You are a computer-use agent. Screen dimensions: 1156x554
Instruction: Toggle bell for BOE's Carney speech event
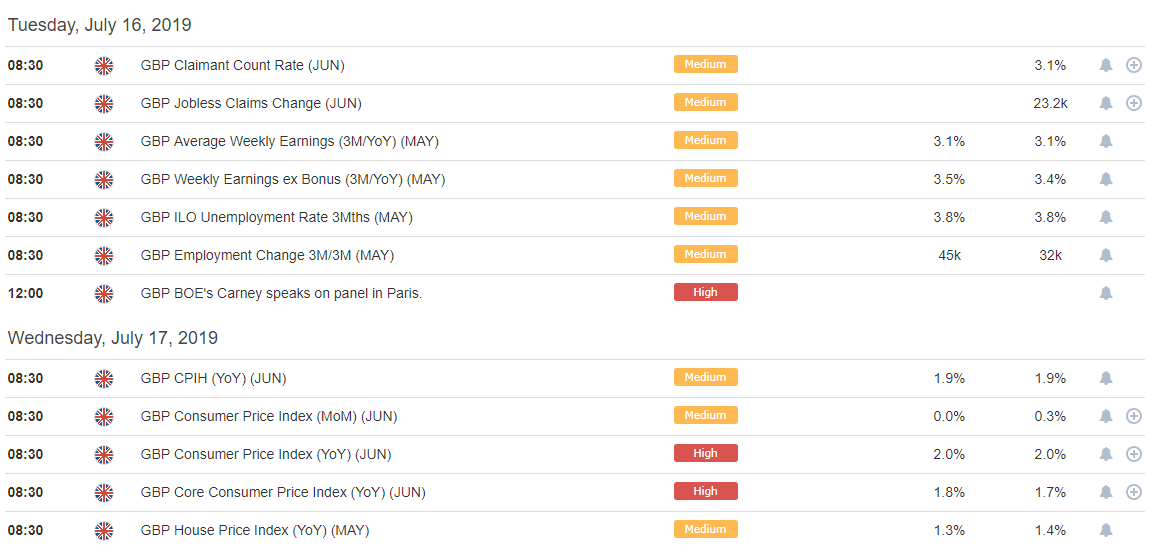tap(1106, 293)
